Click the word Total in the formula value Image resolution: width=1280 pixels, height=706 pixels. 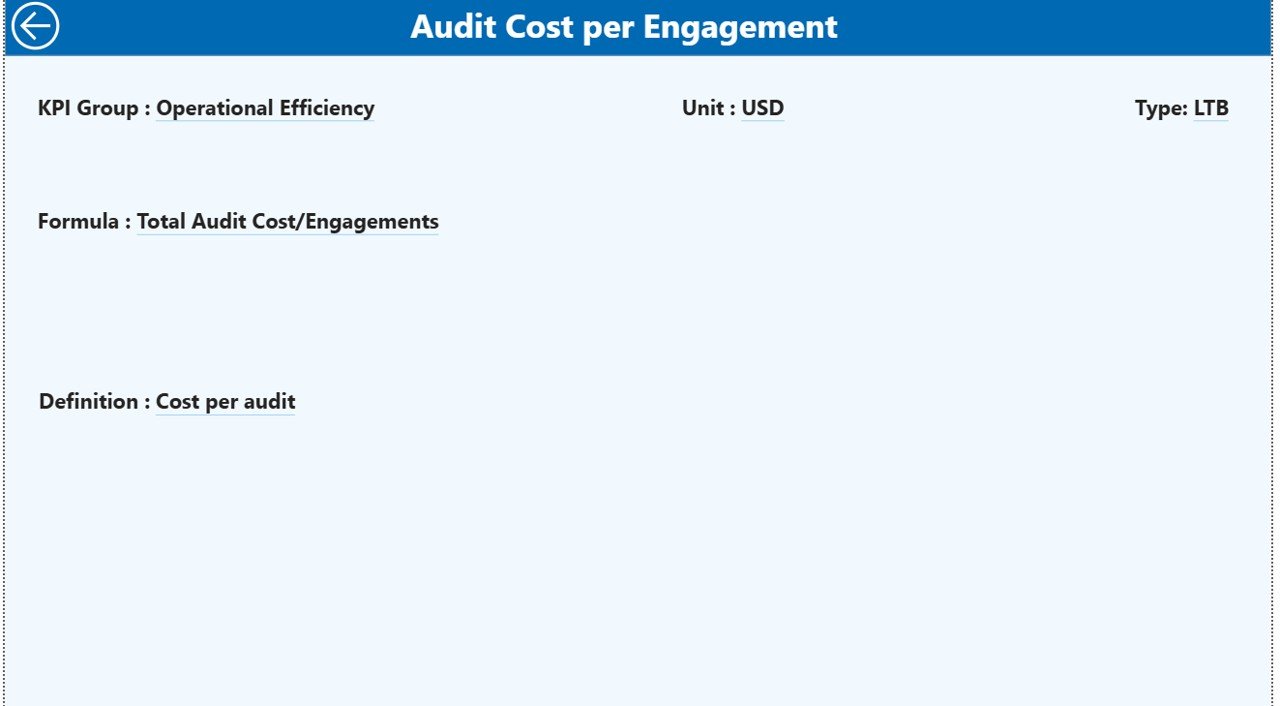[160, 221]
